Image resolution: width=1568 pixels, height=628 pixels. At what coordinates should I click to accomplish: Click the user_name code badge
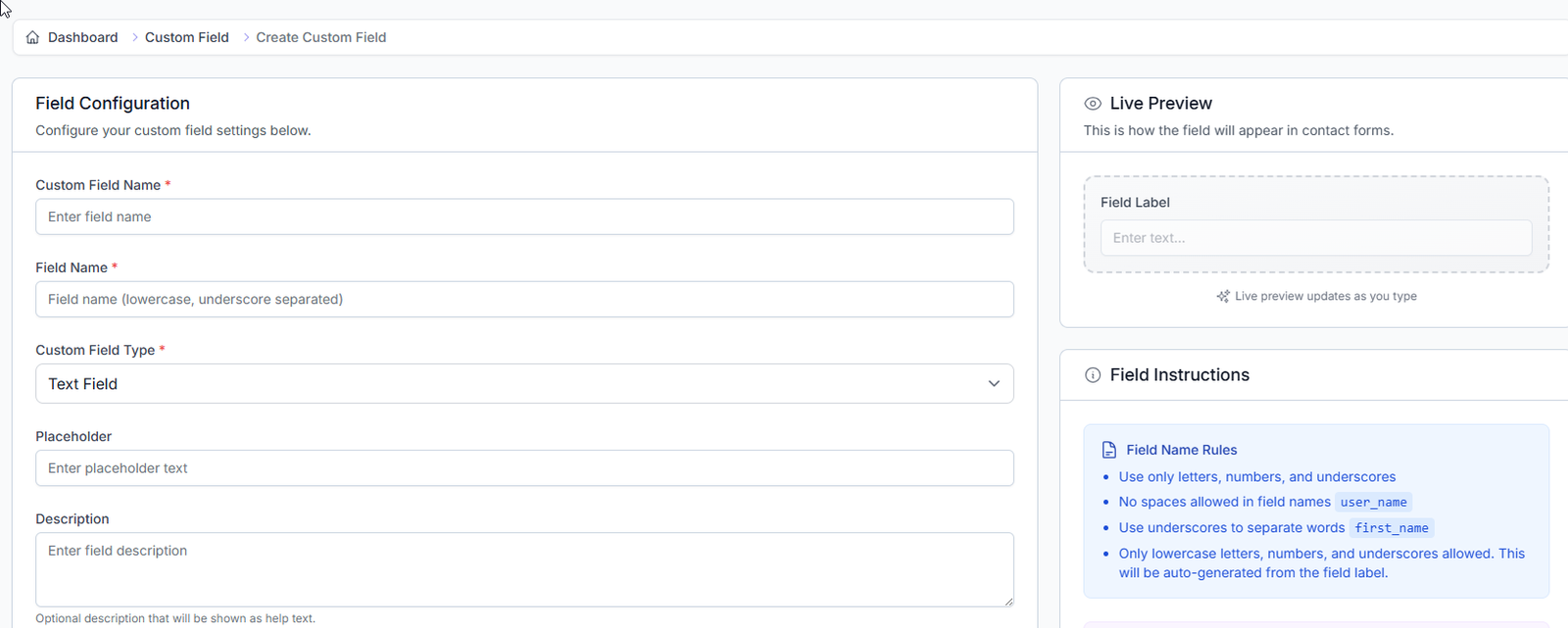tap(1372, 502)
